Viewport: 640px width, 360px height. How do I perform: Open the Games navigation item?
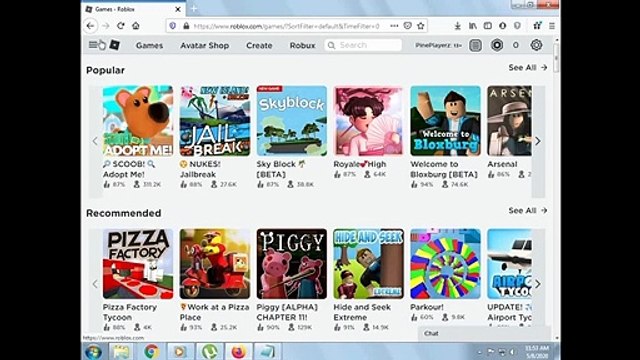click(x=149, y=45)
